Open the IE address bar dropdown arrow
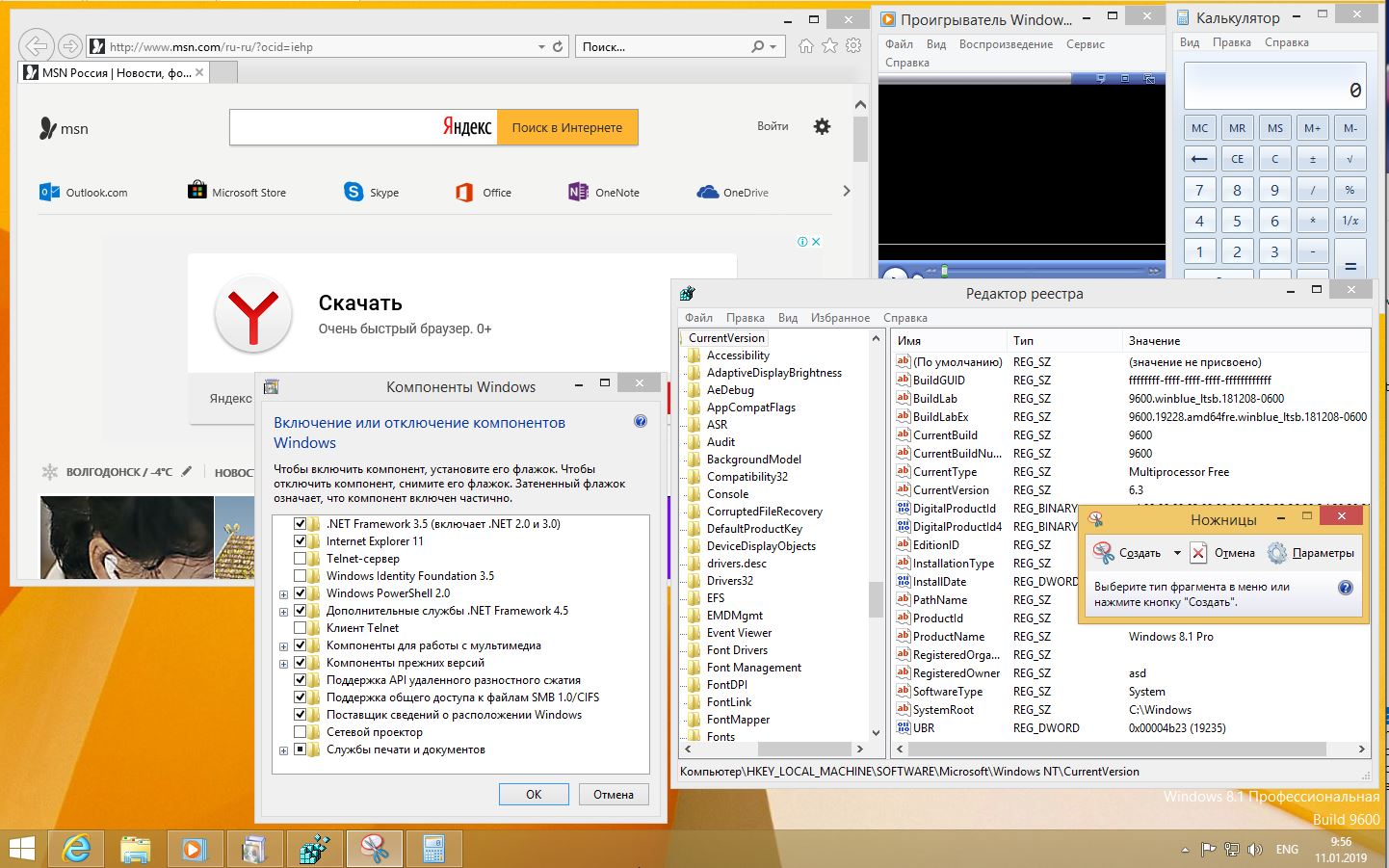This screenshot has width=1389, height=868. click(541, 46)
